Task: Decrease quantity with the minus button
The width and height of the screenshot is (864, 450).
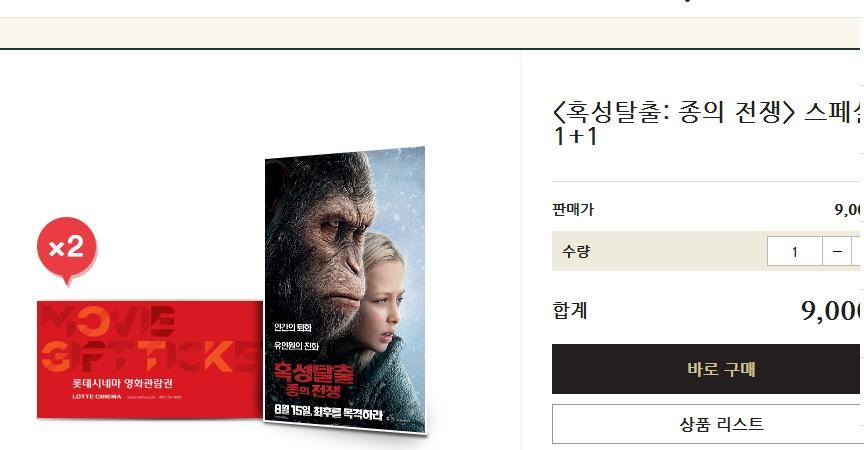Action: [x=837, y=252]
